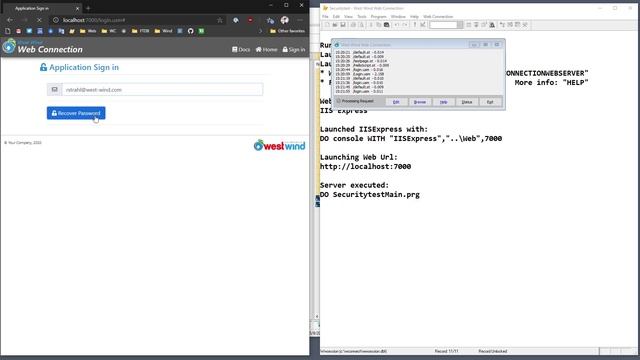This screenshot has width=640, height=360.
Task: Click the Undo icon in FoxPro toolbar
Action: (x=396, y=25)
